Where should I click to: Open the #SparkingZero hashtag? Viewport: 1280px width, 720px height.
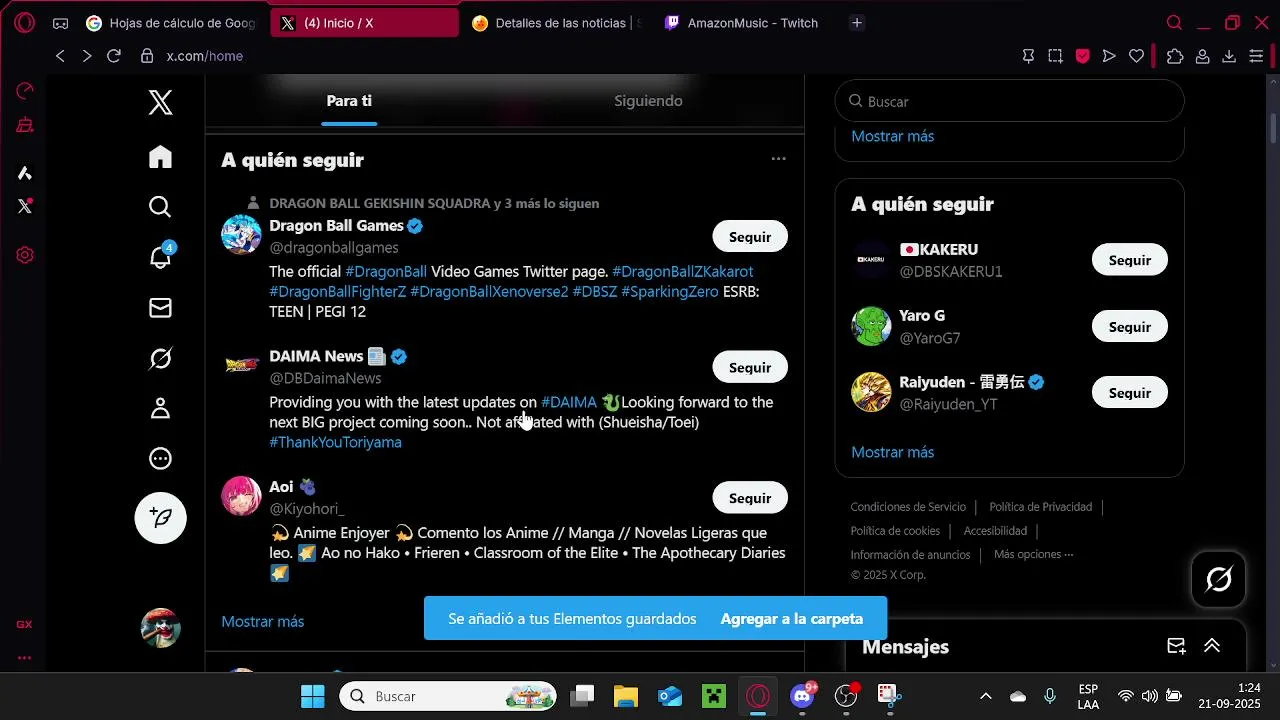[x=669, y=291]
